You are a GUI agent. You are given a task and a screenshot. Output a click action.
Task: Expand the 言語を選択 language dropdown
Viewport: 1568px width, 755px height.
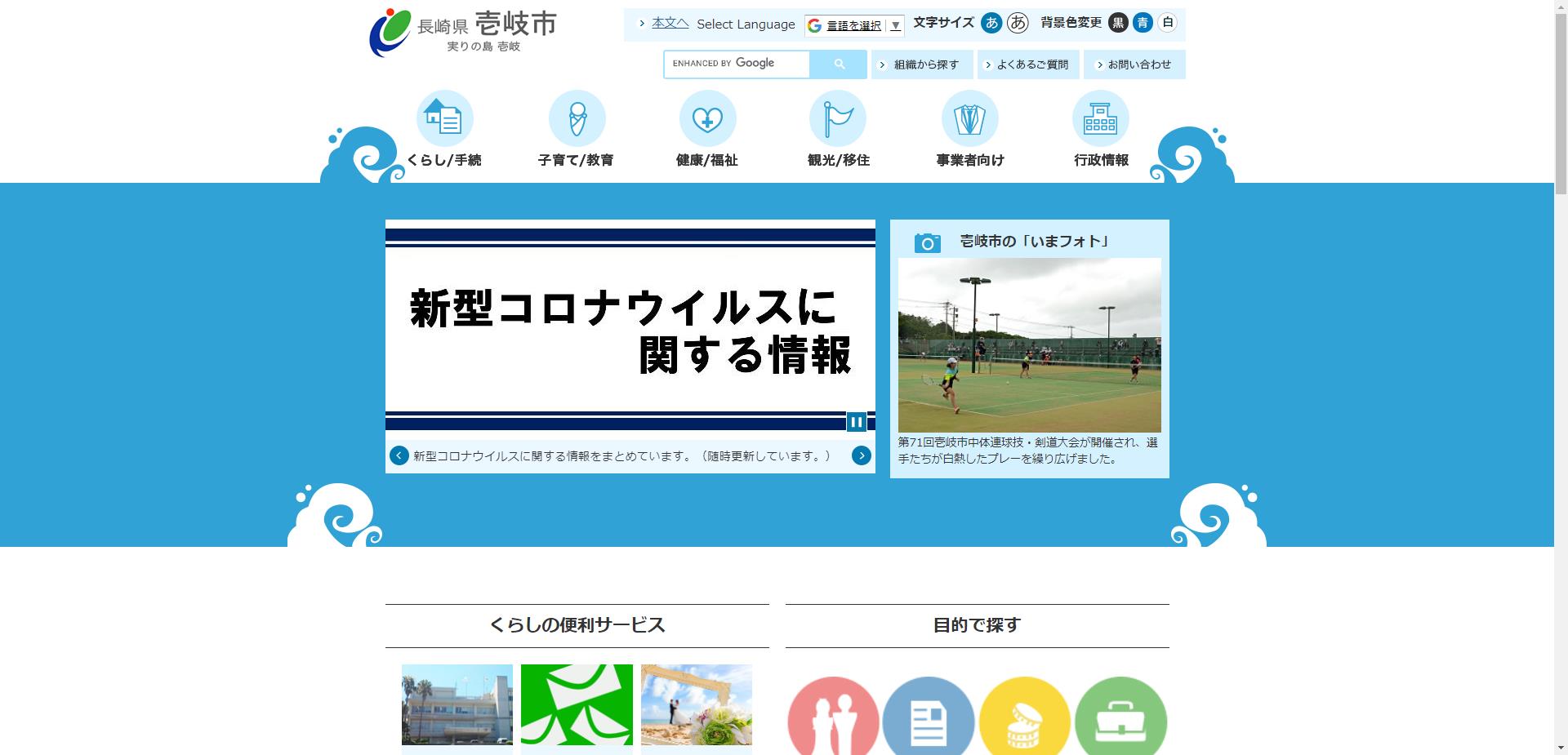[853, 25]
